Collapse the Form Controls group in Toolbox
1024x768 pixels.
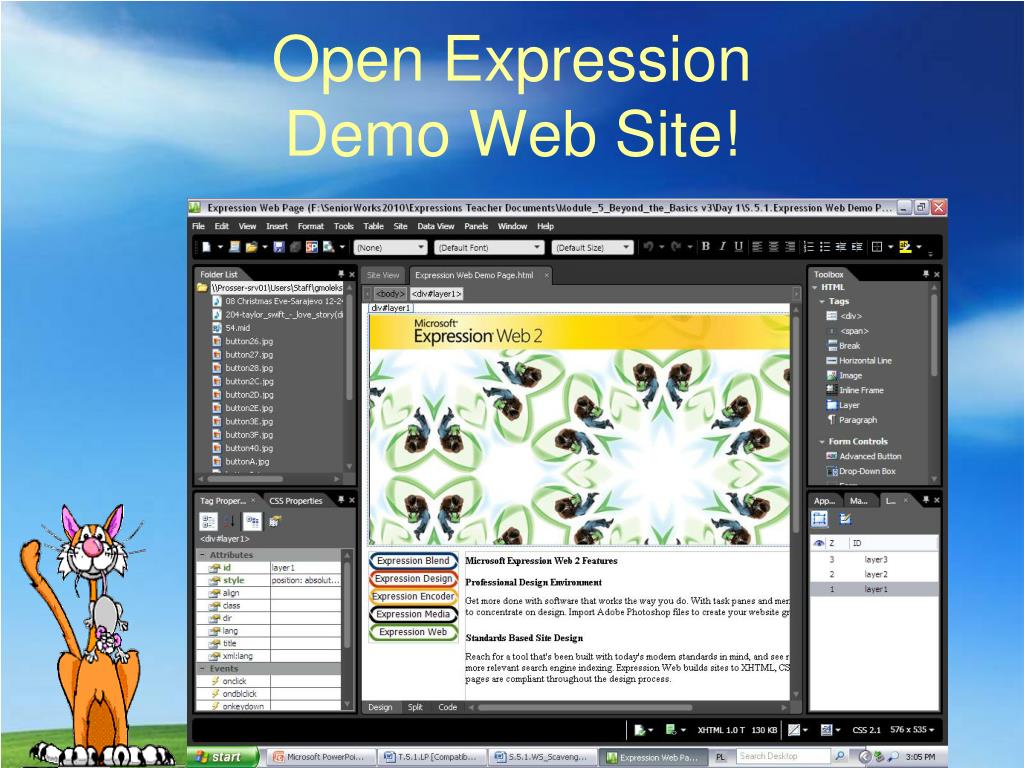click(822, 441)
